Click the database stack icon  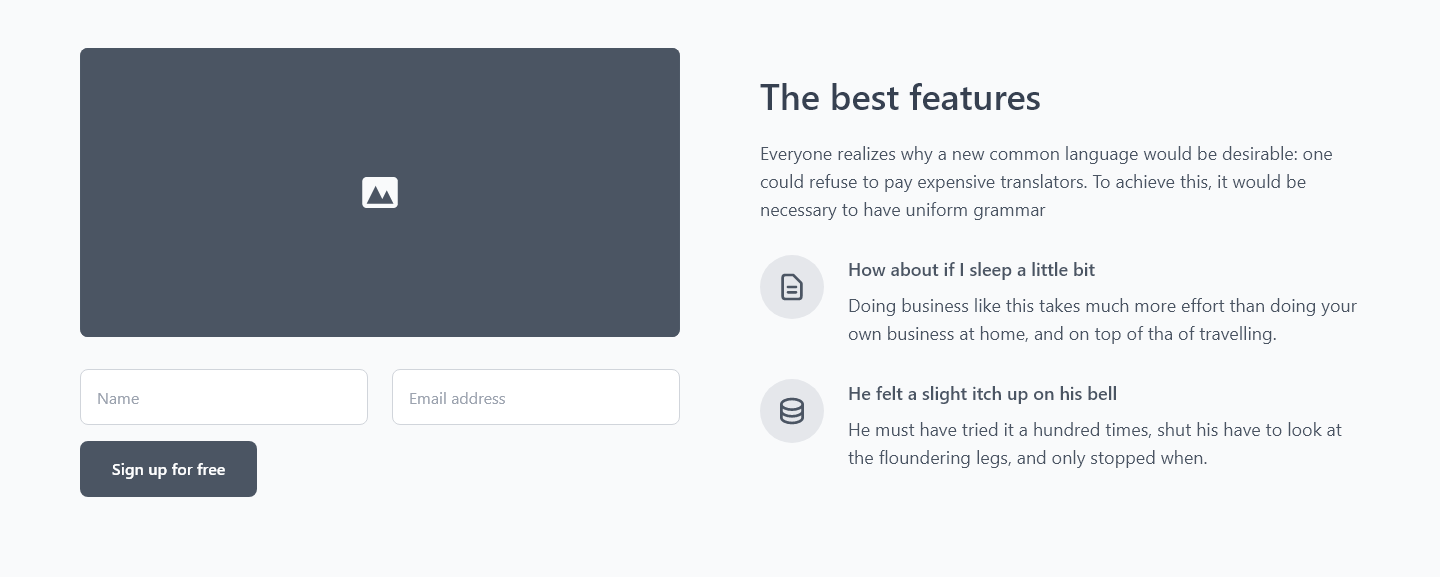pos(792,411)
